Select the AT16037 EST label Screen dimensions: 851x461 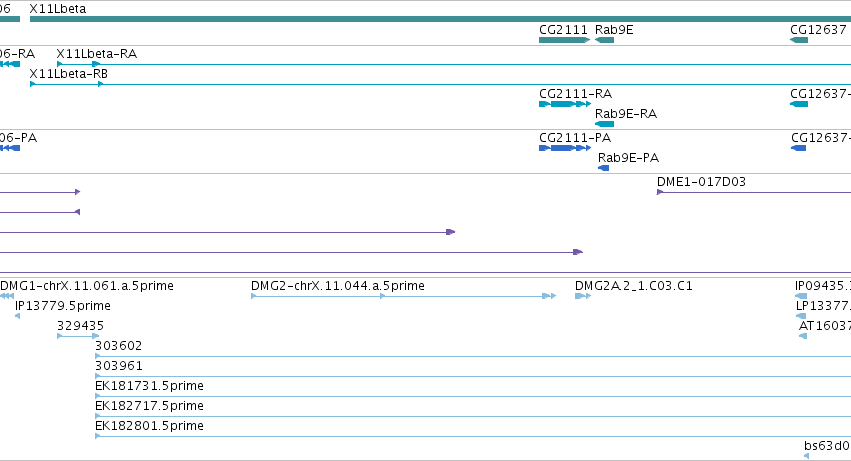click(825, 326)
